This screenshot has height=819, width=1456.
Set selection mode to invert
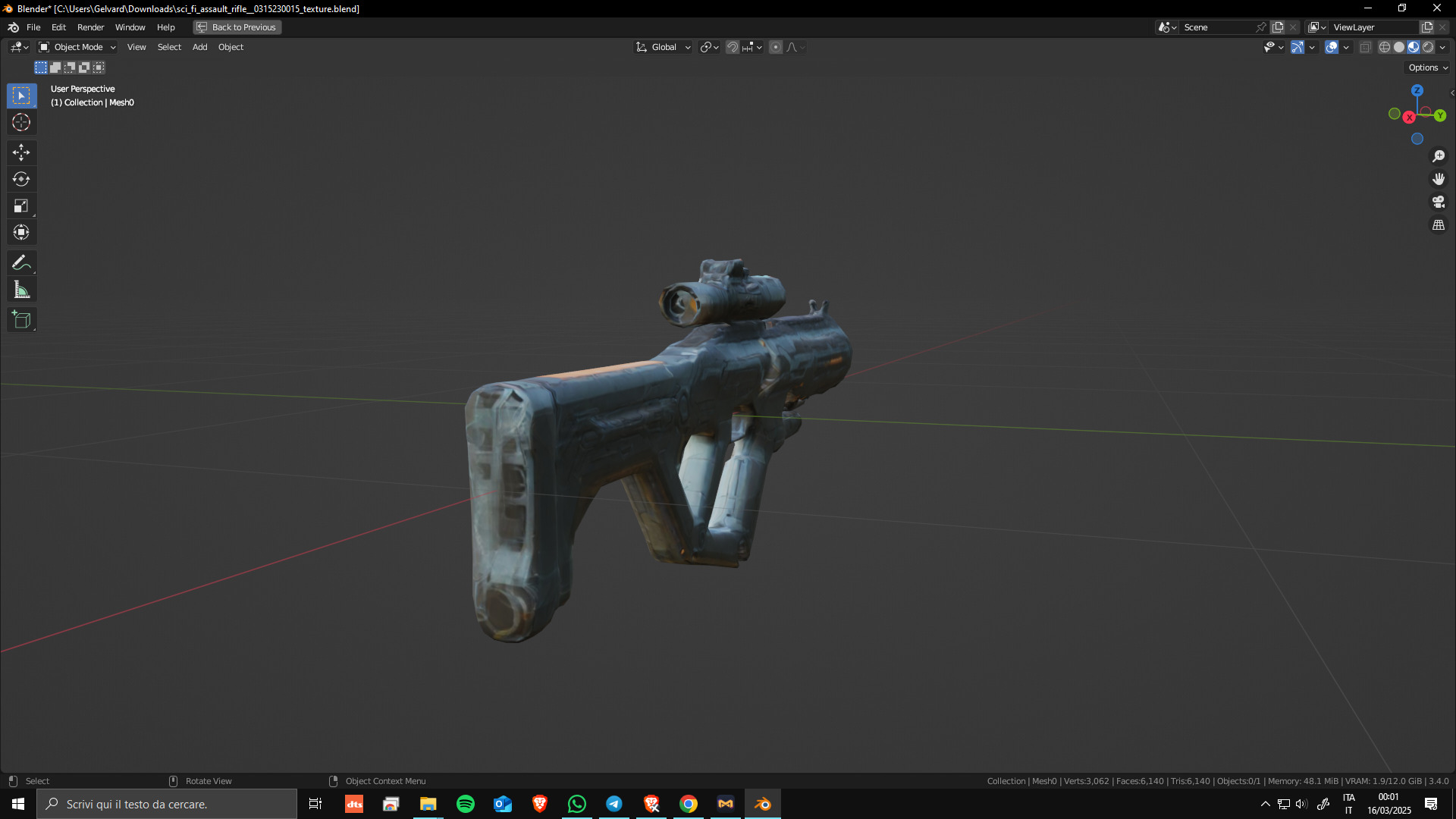pos(84,67)
